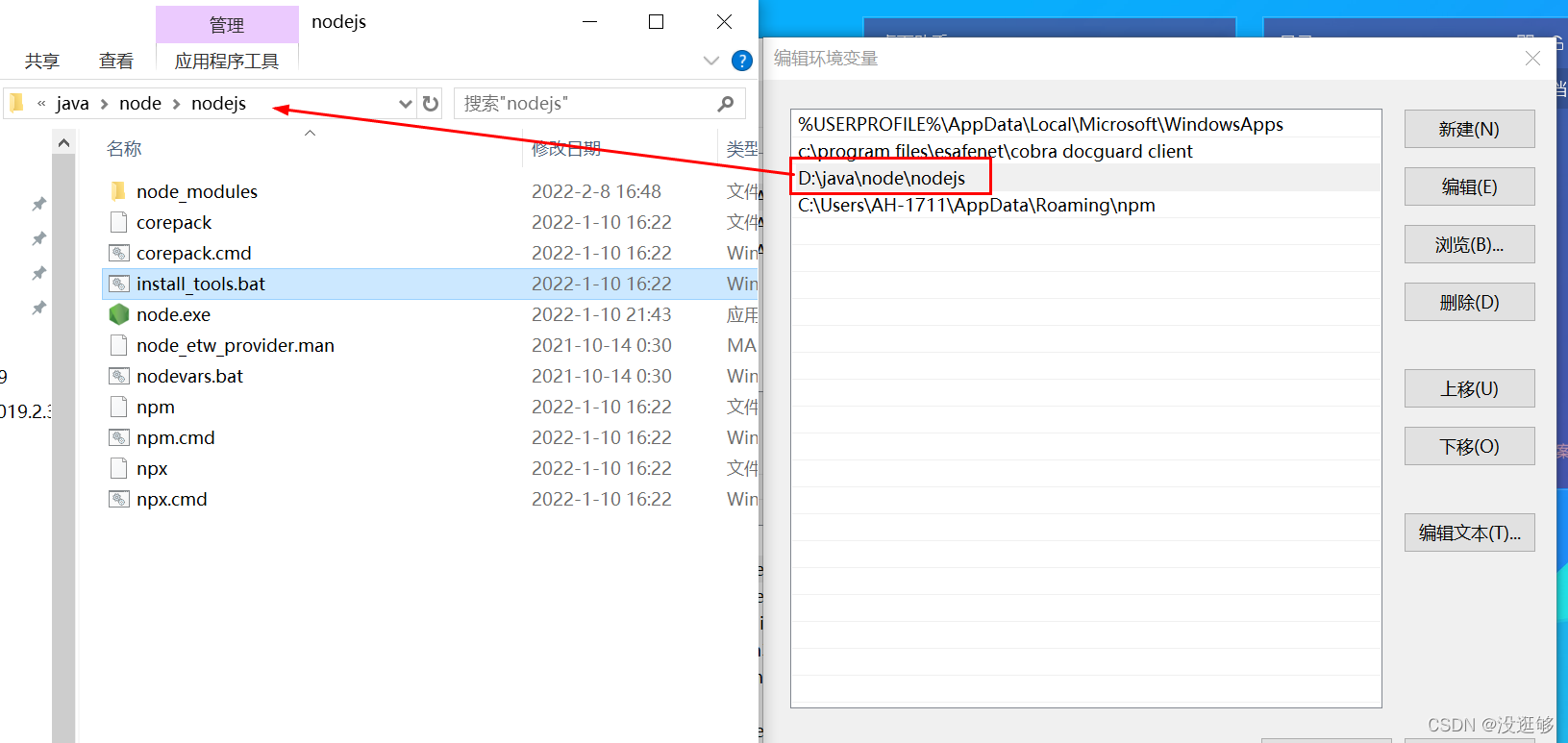The height and width of the screenshot is (743, 1568).
Task: Select the corepack file icon
Action: 118,222
